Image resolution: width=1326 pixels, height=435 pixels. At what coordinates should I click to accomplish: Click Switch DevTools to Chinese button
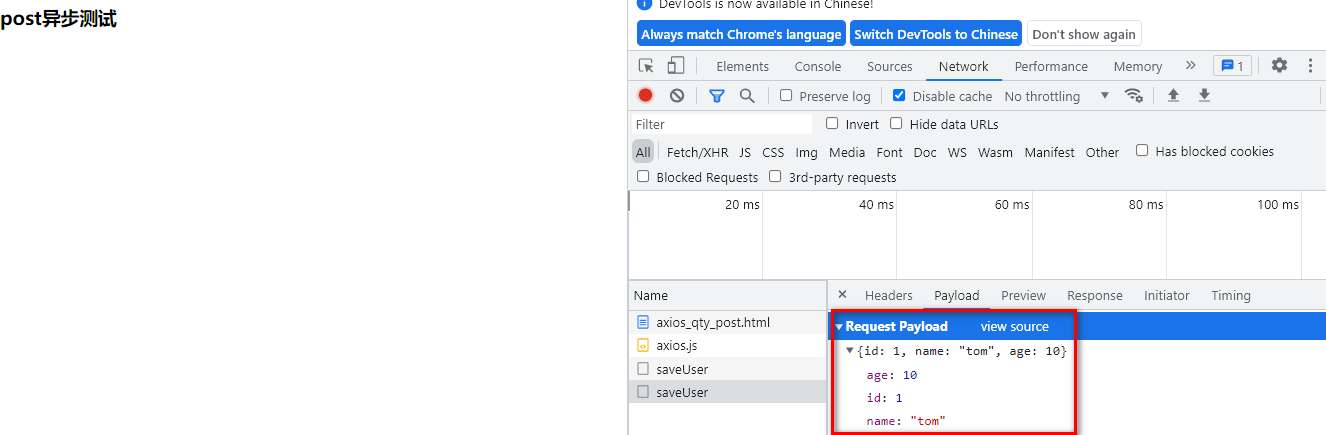[935, 34]
